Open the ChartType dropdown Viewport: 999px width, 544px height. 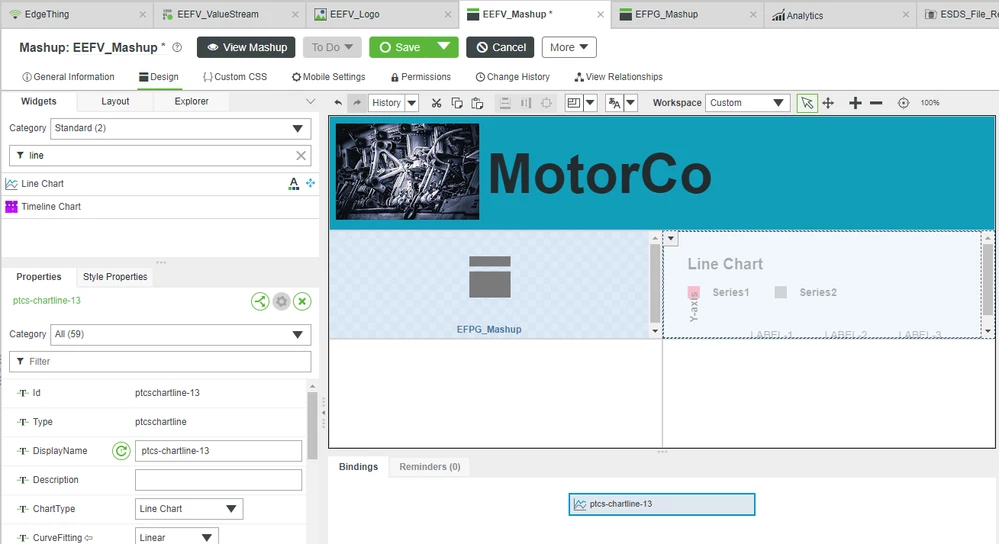click(189, 509)
